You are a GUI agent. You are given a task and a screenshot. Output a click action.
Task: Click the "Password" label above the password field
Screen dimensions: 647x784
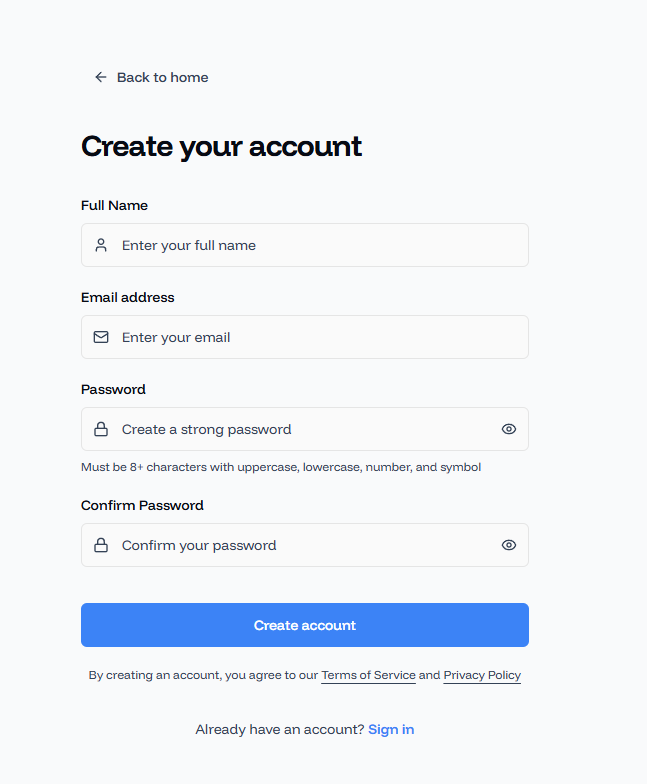(113, 389)
